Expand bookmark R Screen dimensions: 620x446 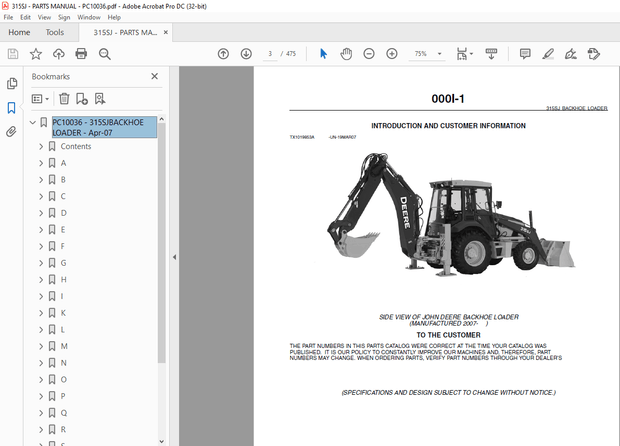pos(41,430)
